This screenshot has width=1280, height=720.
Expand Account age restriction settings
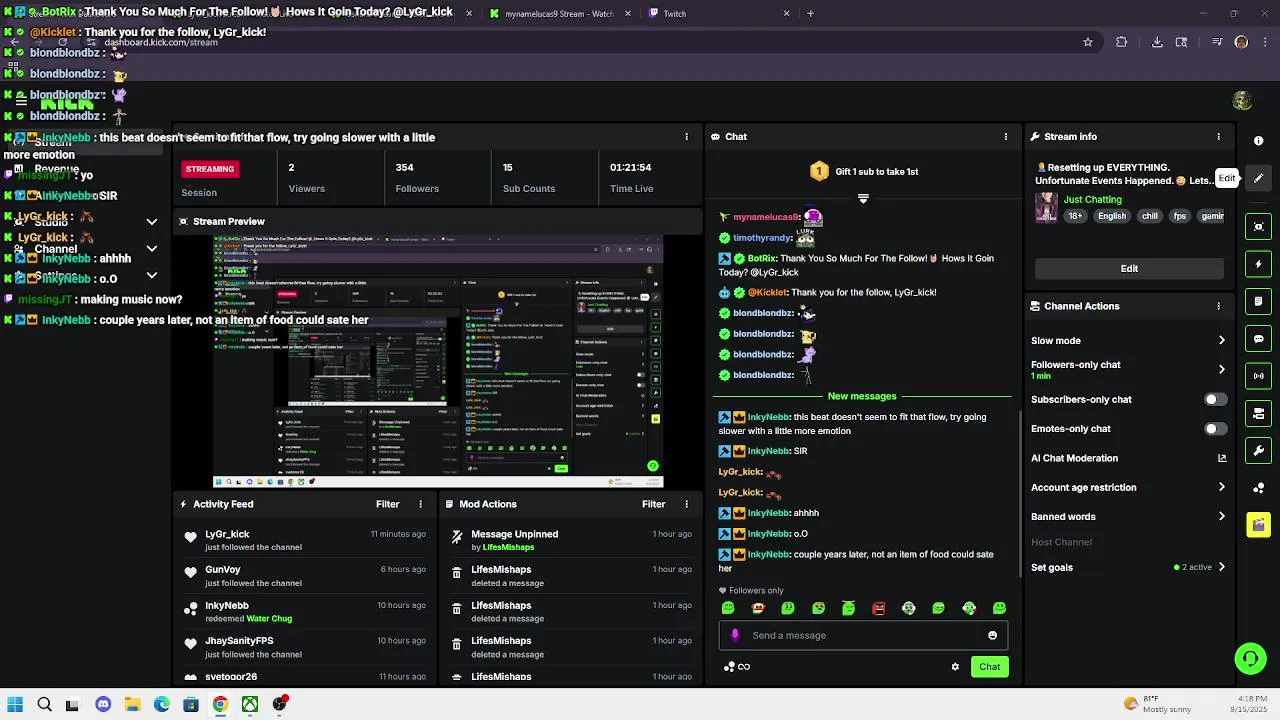pos(1221,488)
